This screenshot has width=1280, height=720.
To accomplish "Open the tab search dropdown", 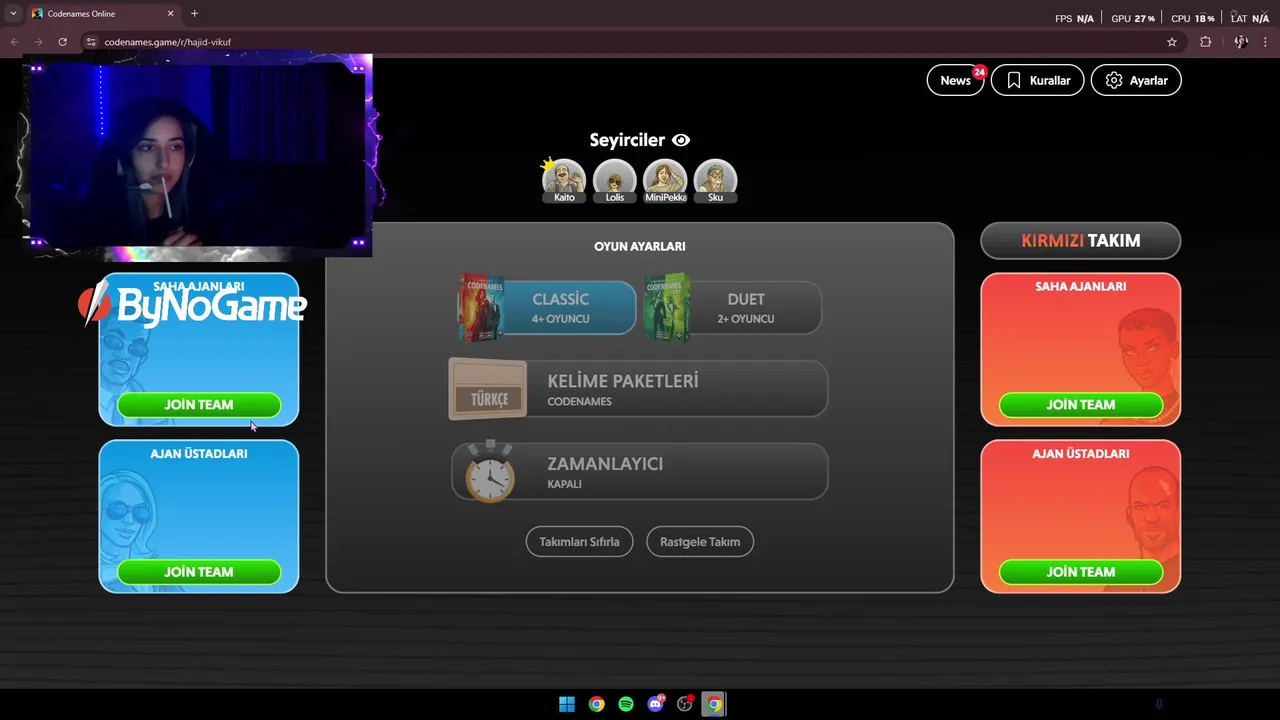I will 13,14.
